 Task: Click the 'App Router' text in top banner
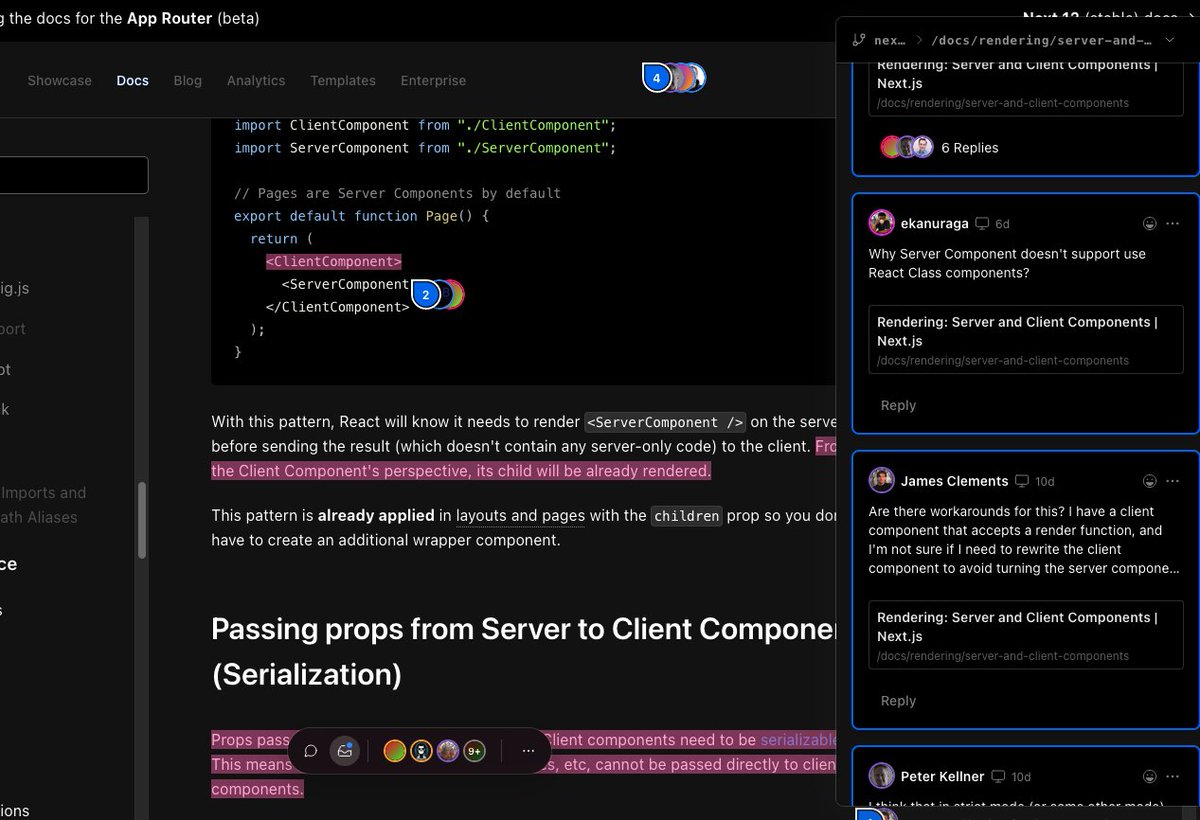coord(169,18)
